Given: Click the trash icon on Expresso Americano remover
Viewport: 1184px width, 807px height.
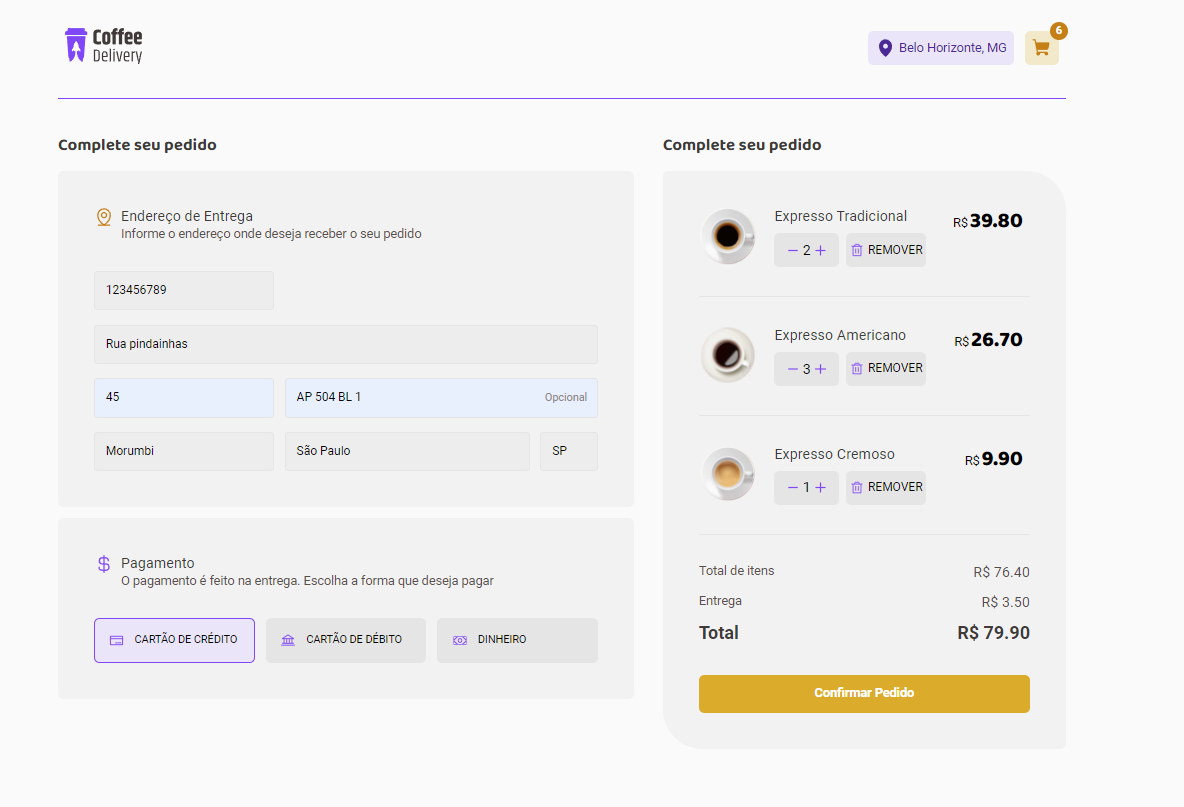Looking at the screenshot, I should (859, 368).
